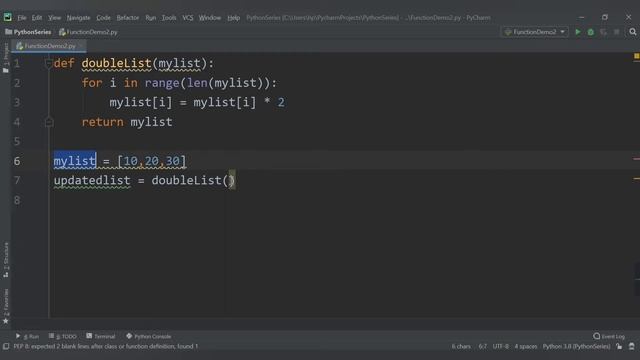Click the PyCharm application logo icon
Image resolution: width=640 pixels, height=360 pixels.
[7, 17]
